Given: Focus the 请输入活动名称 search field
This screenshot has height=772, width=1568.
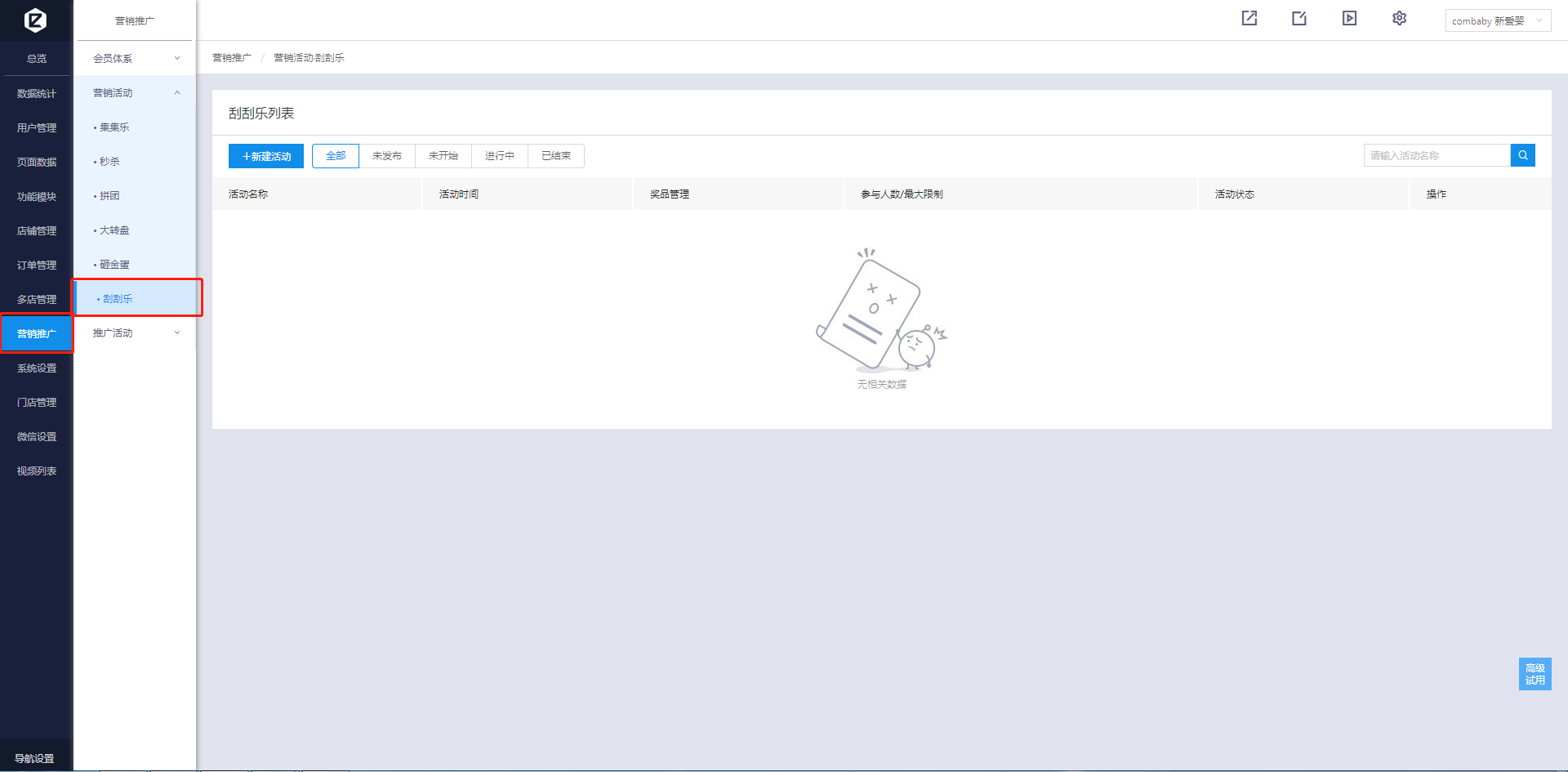Looking at the screenshot, I should [1436, 155].
